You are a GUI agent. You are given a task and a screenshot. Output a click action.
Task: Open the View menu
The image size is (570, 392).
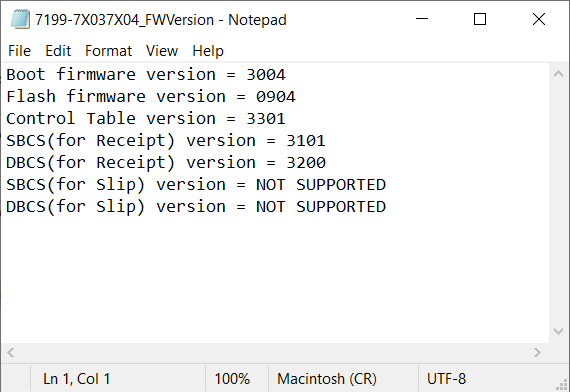162,51
